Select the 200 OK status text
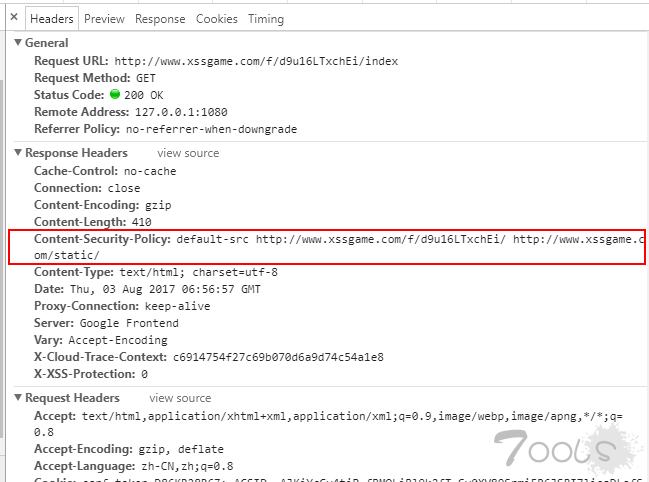 click(x=144, y=95)
